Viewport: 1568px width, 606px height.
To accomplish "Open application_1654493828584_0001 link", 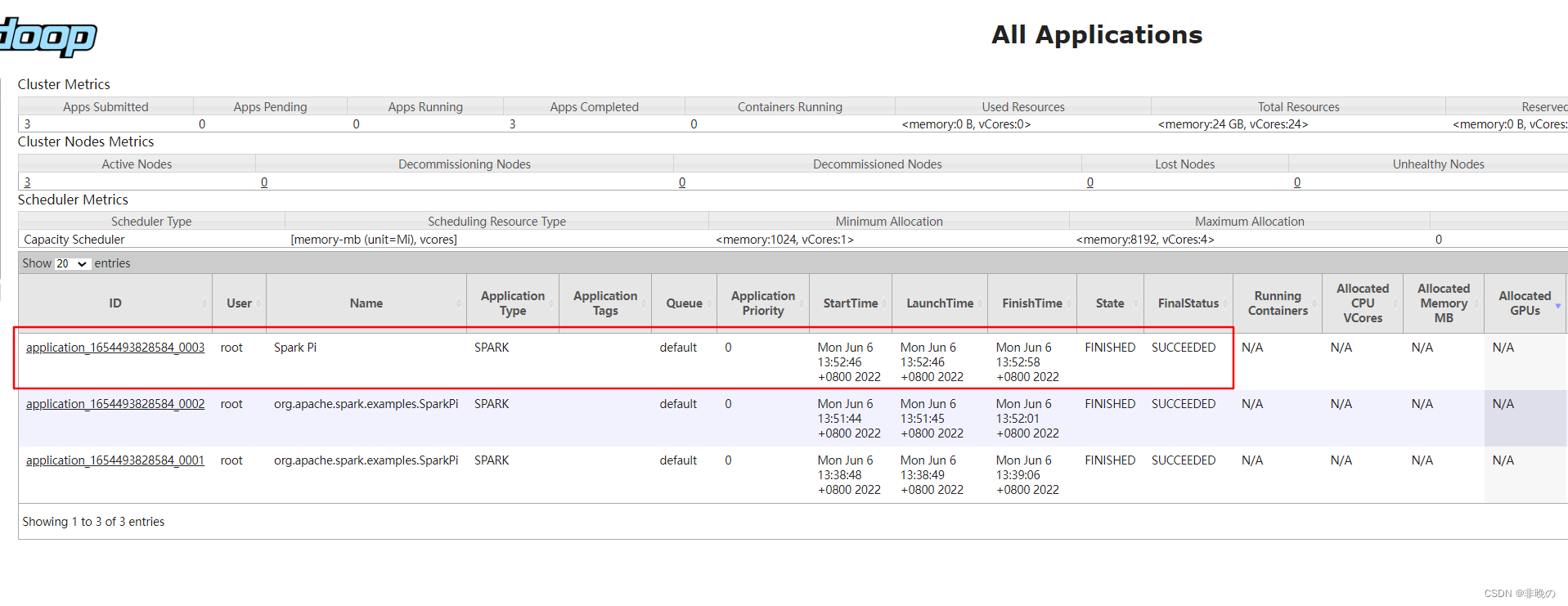I will (x=115, y=460).
